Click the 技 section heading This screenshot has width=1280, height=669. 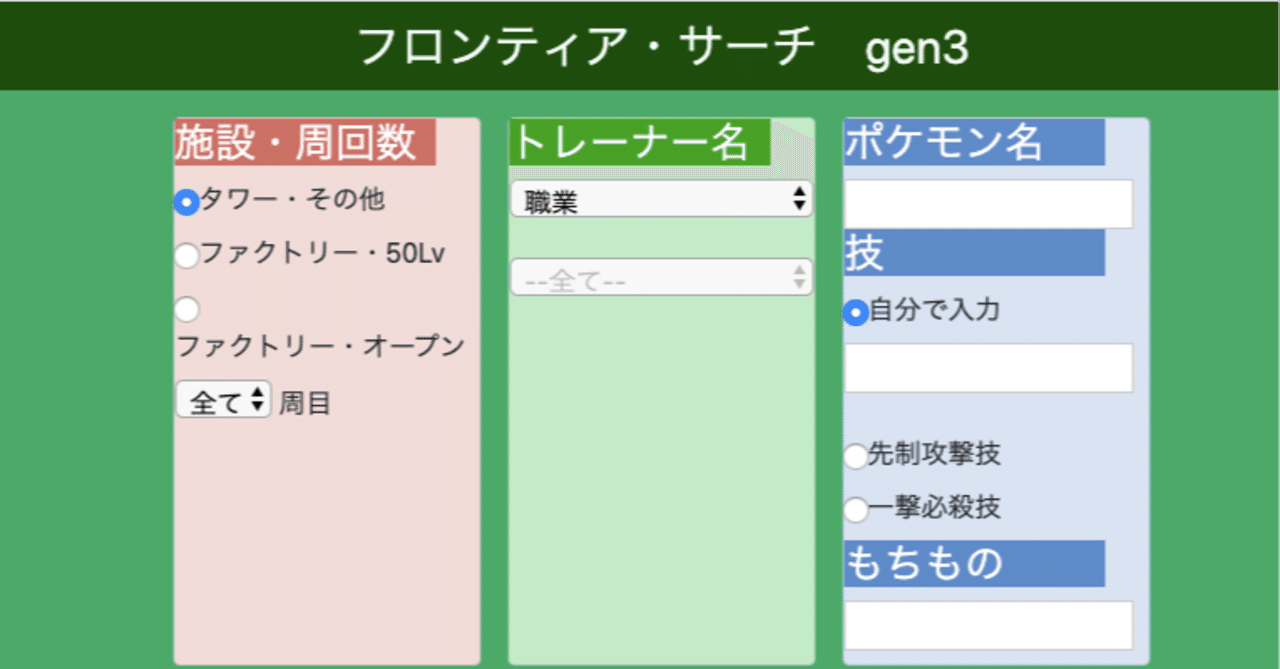[x=865, y=254]
